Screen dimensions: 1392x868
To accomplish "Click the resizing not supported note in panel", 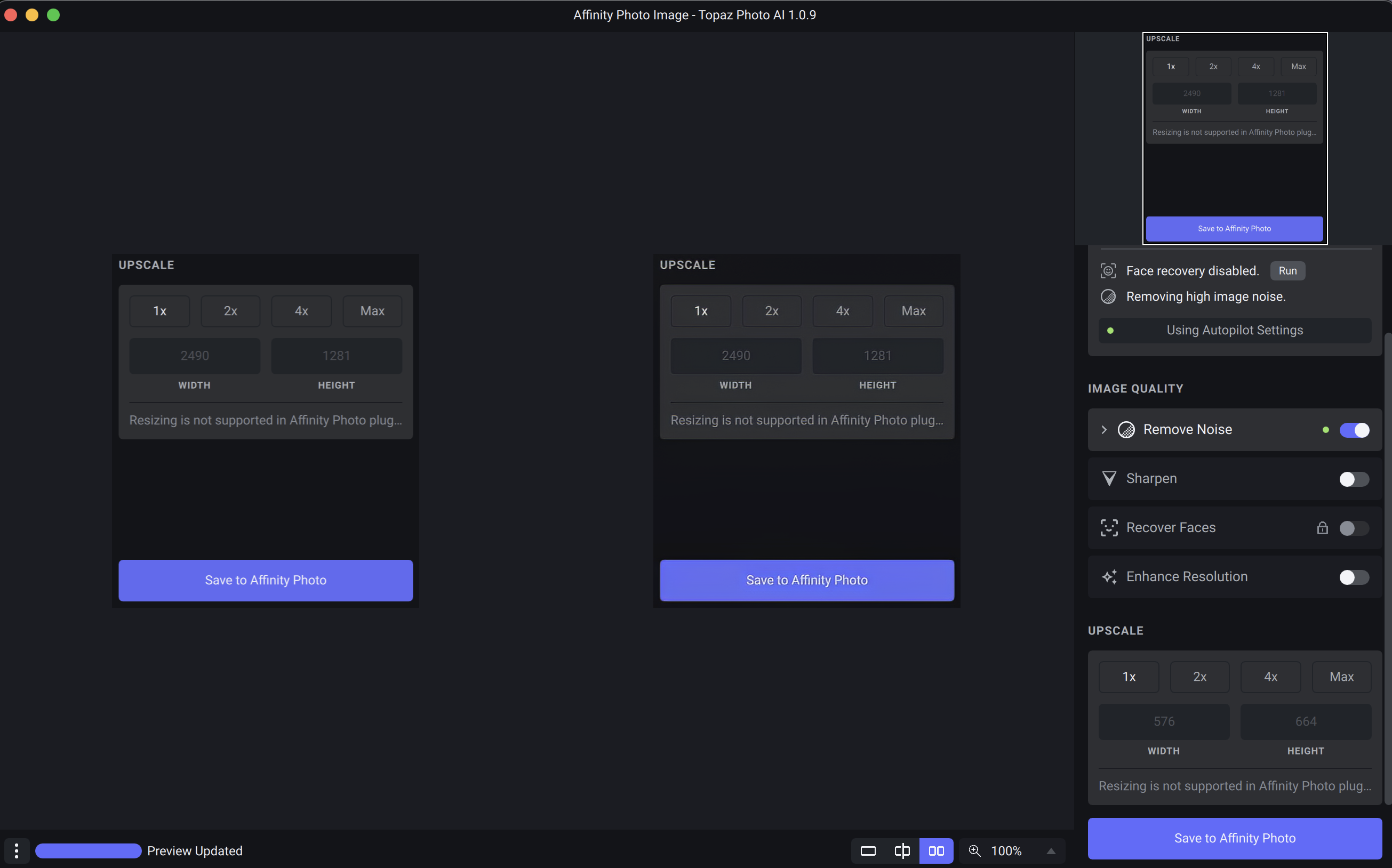I will coord(1234,786).
